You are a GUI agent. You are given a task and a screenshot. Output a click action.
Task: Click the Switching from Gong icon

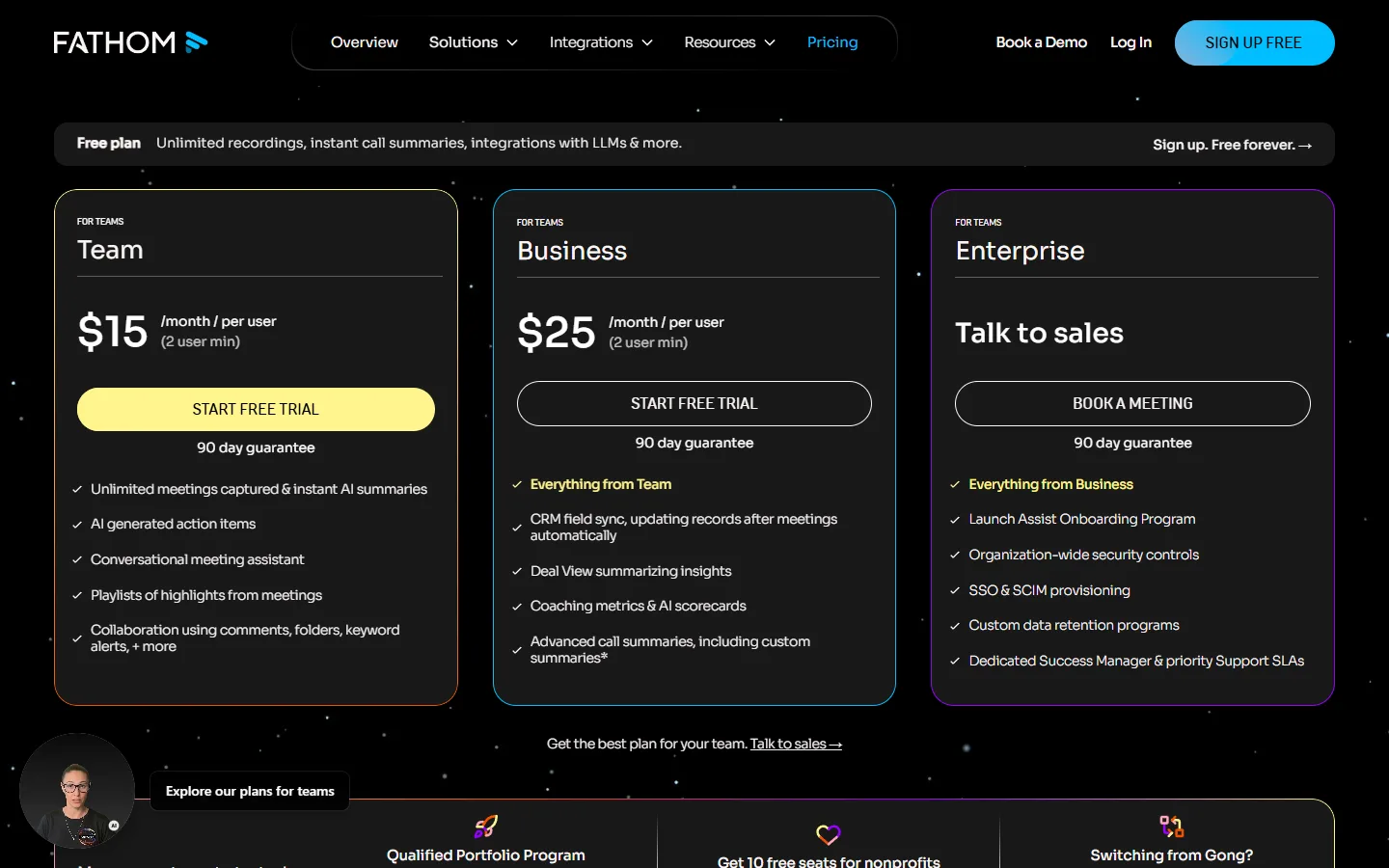(x=1172, y=827)
